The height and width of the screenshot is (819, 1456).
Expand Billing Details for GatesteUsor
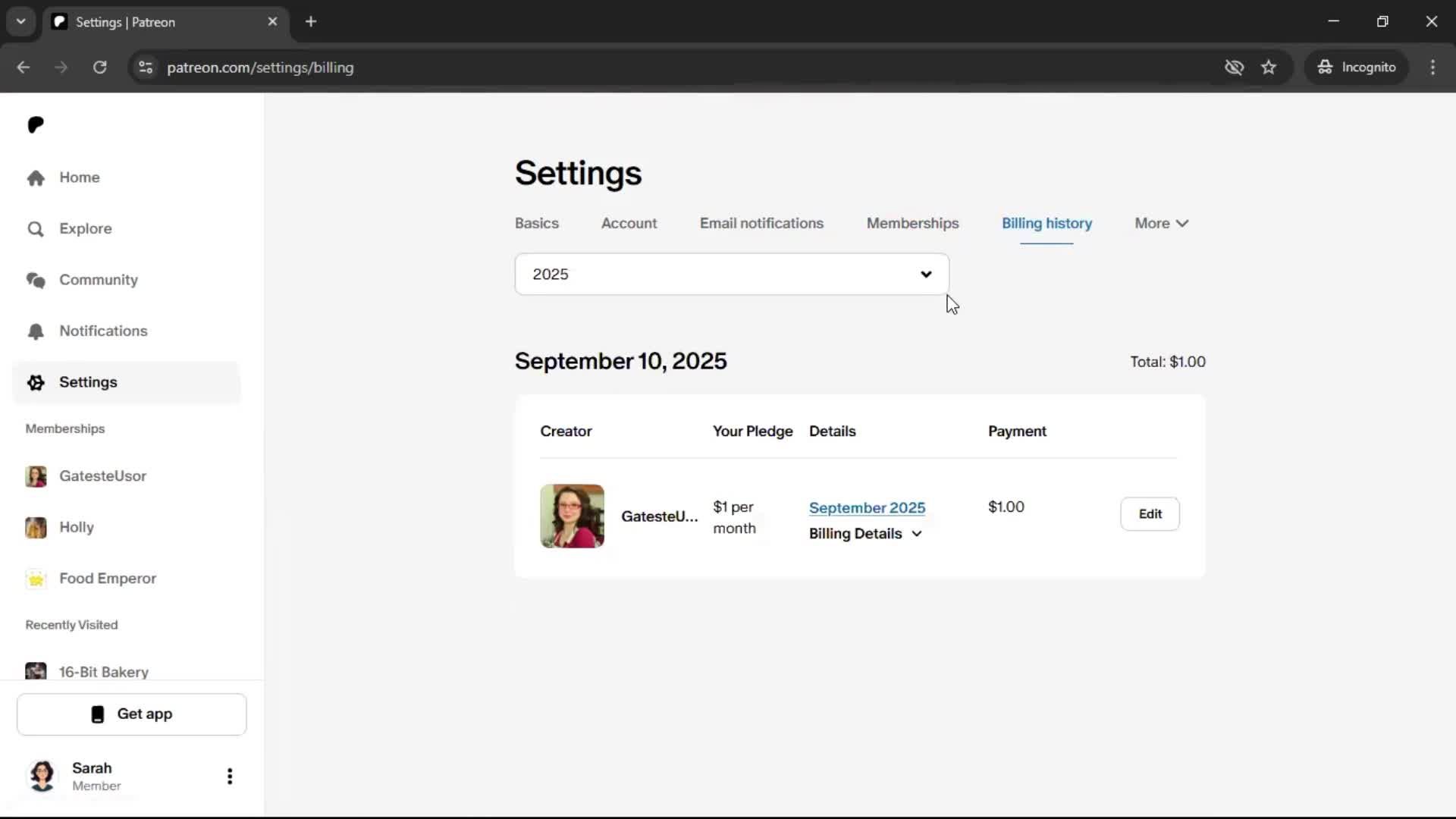point(865,534)
